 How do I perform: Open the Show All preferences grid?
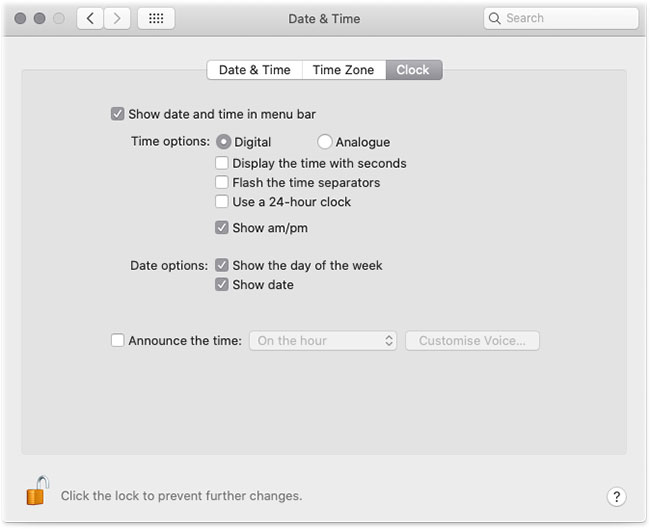point(156,19)
